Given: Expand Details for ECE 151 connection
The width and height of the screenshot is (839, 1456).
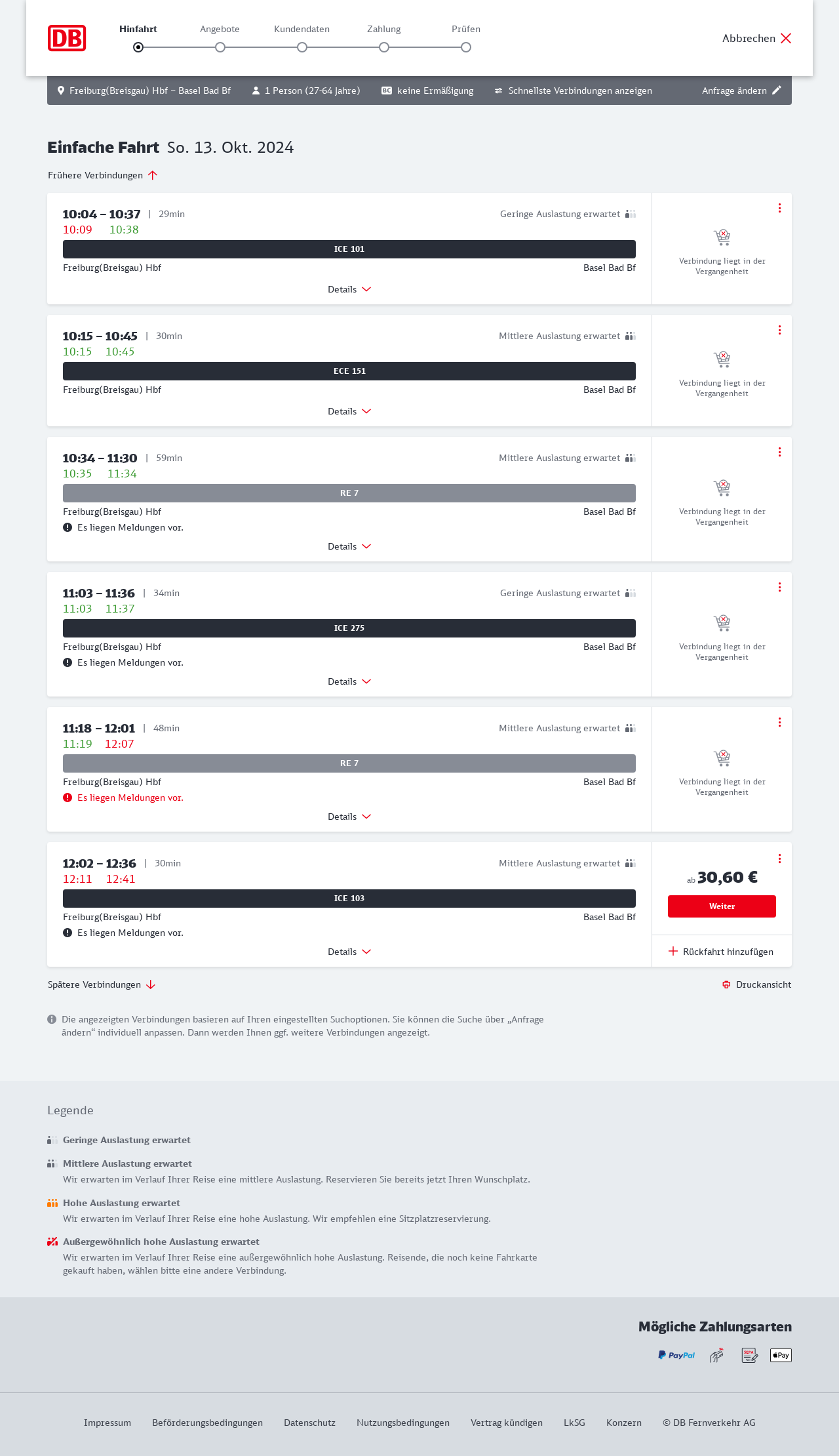Looking at the screenshot, I should (x=349, y=411).
